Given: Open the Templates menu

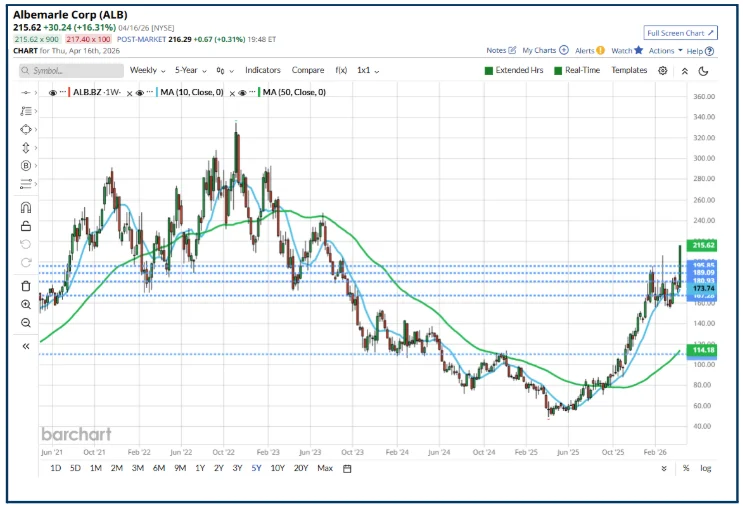Looking at the screenshot, I should click(x=629, y=70).
